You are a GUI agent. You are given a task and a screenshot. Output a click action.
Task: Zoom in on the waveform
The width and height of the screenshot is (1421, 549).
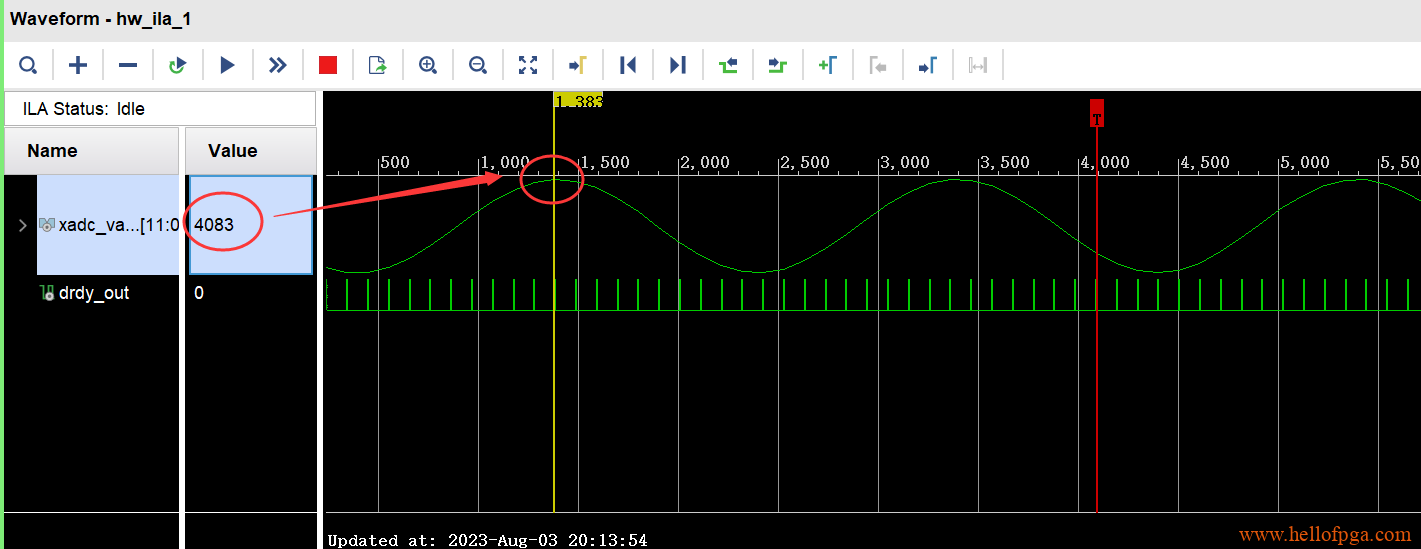click(x=428, y=66)
